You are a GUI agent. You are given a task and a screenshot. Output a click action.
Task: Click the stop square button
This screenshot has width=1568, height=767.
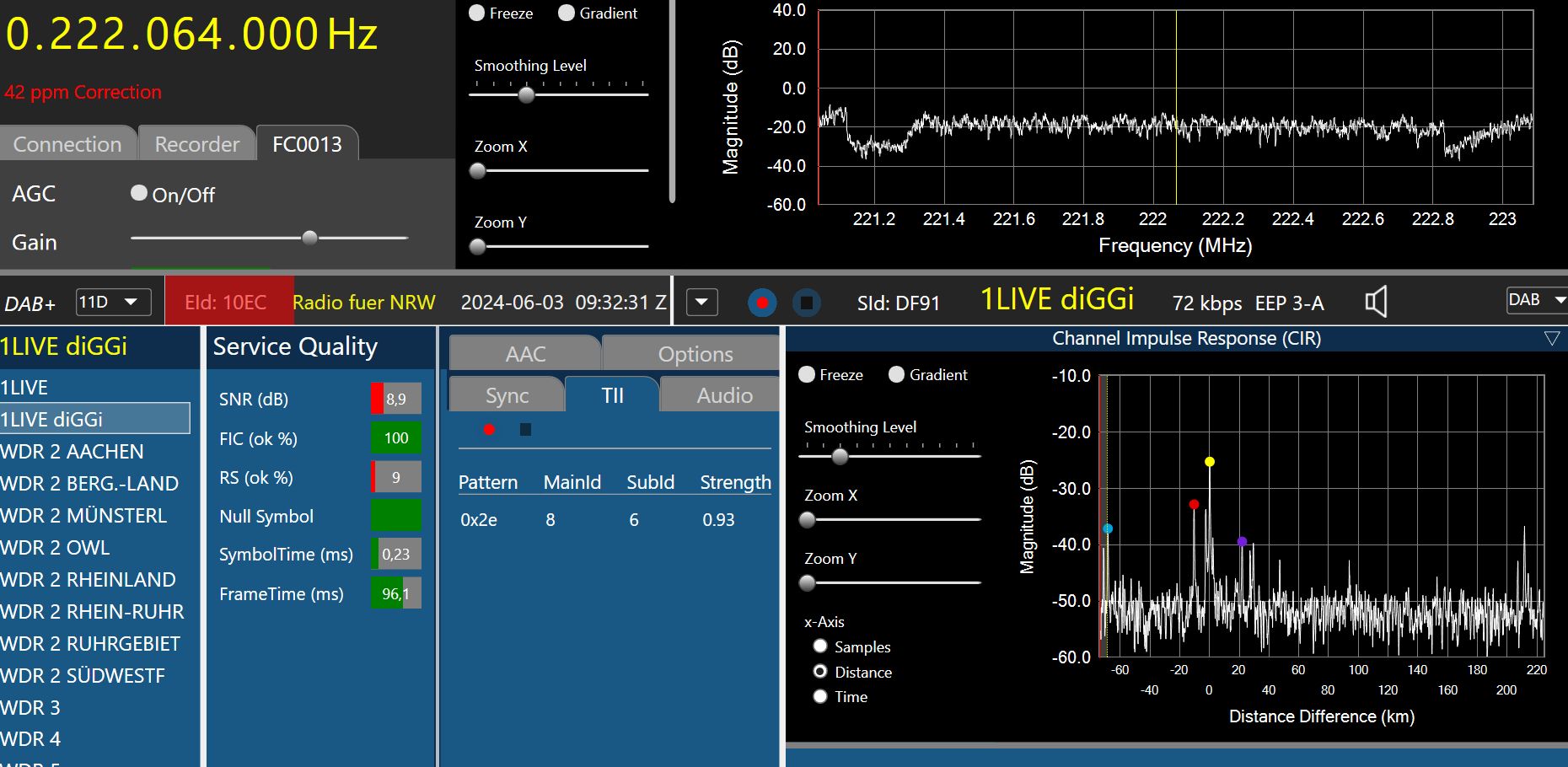[807, 303]
